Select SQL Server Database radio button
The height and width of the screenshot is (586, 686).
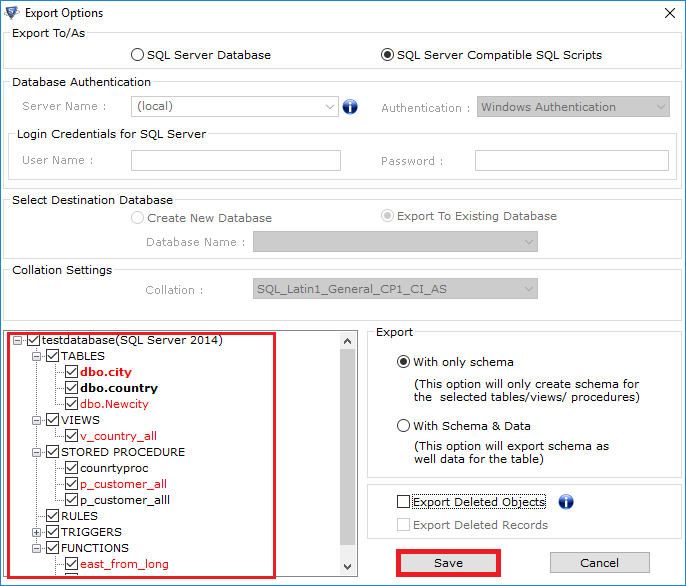pos(137,55)
